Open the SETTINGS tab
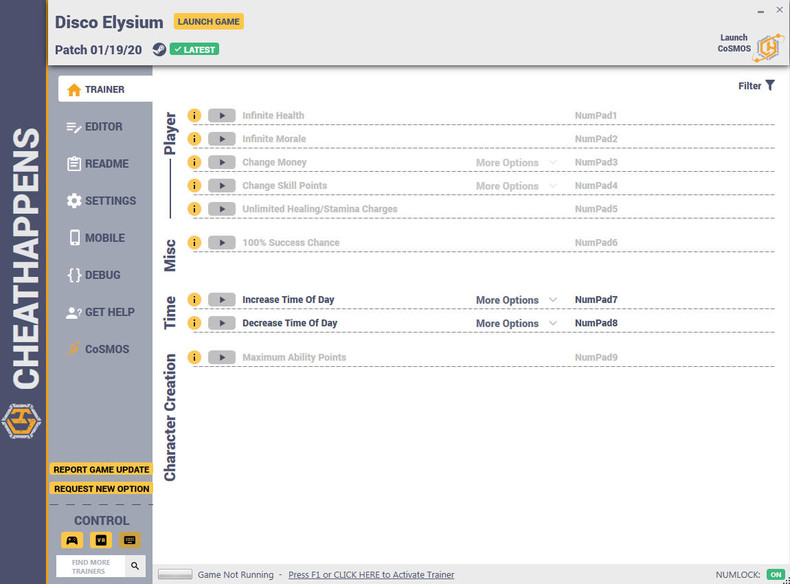The width and height of the screenshot is (790, 584). pos(101,201)
